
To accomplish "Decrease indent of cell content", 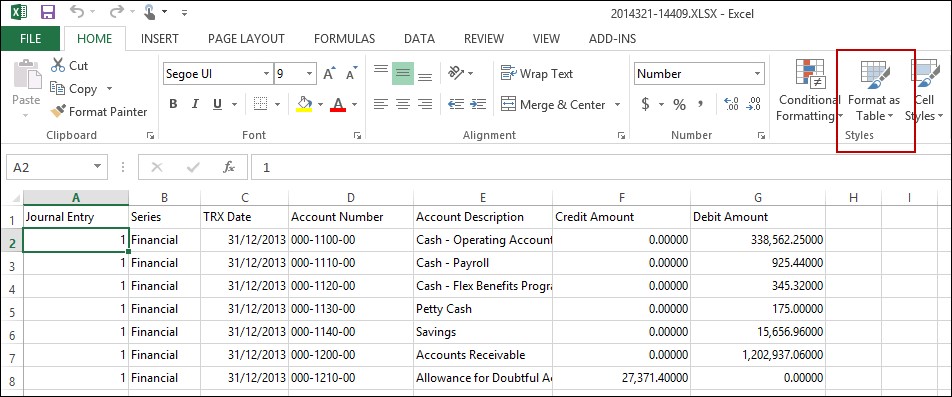I will [x=455, y=104].
